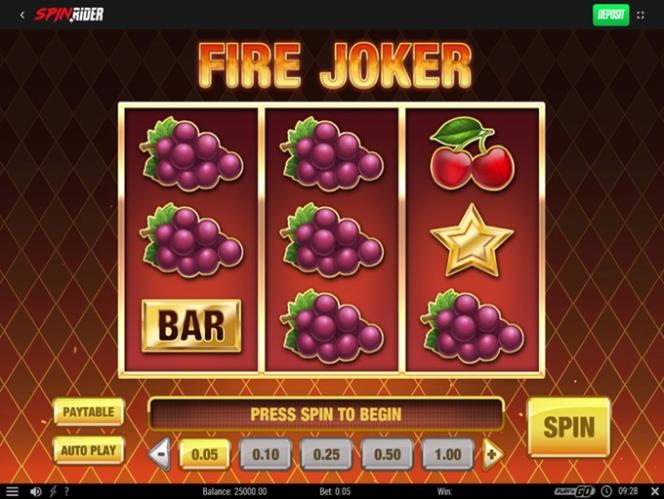Start the game with SPIN button
Screen dimensions: 664x499
pos(569,427)
